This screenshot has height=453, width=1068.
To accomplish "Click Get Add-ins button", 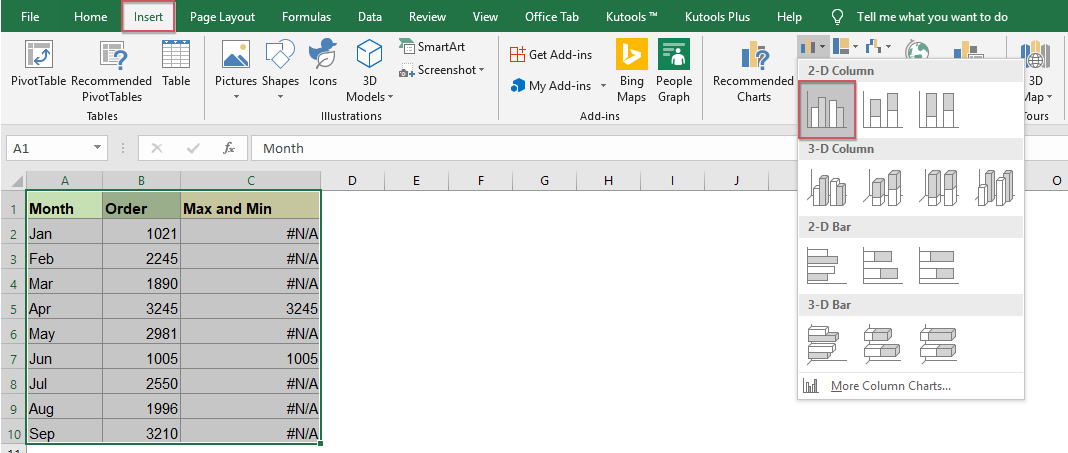I will 551,54.
